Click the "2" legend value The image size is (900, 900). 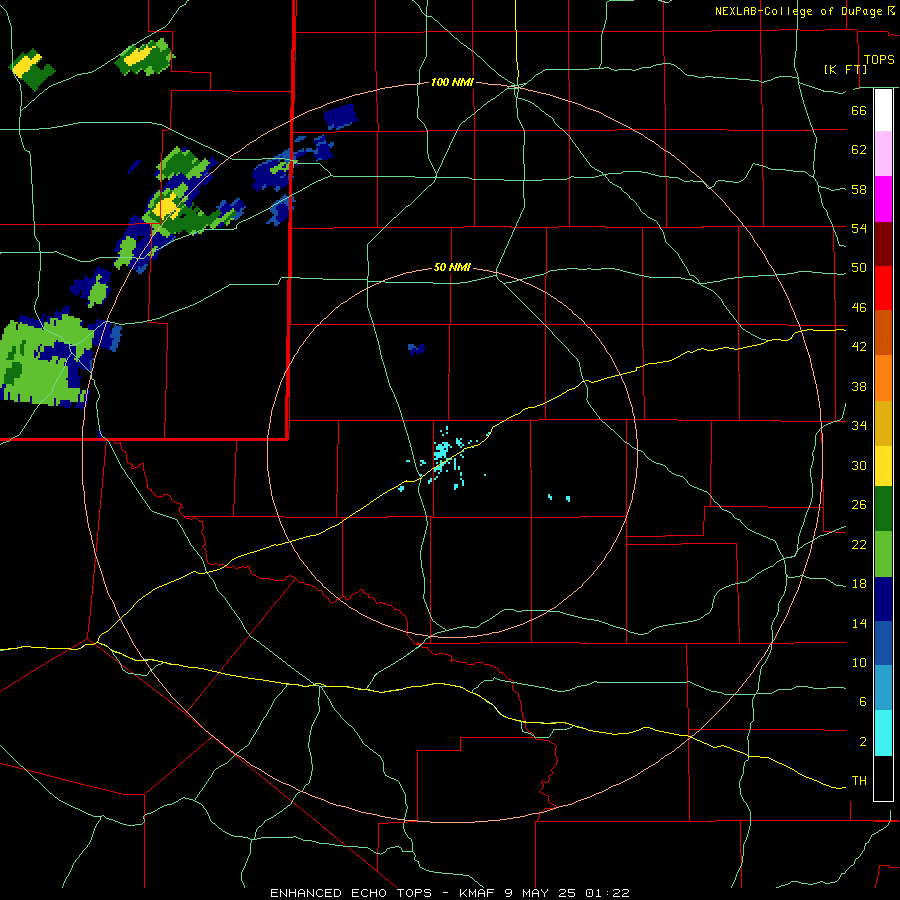[863, 742]
